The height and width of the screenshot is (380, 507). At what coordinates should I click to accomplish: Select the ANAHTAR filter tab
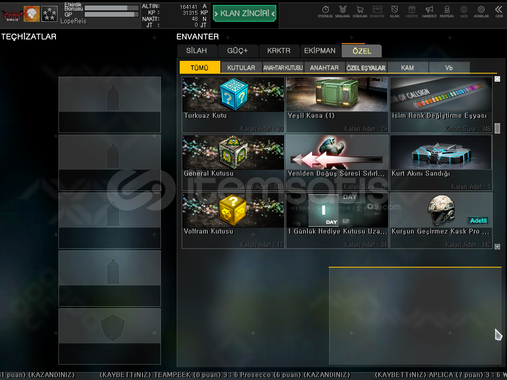tap(324, 68)
